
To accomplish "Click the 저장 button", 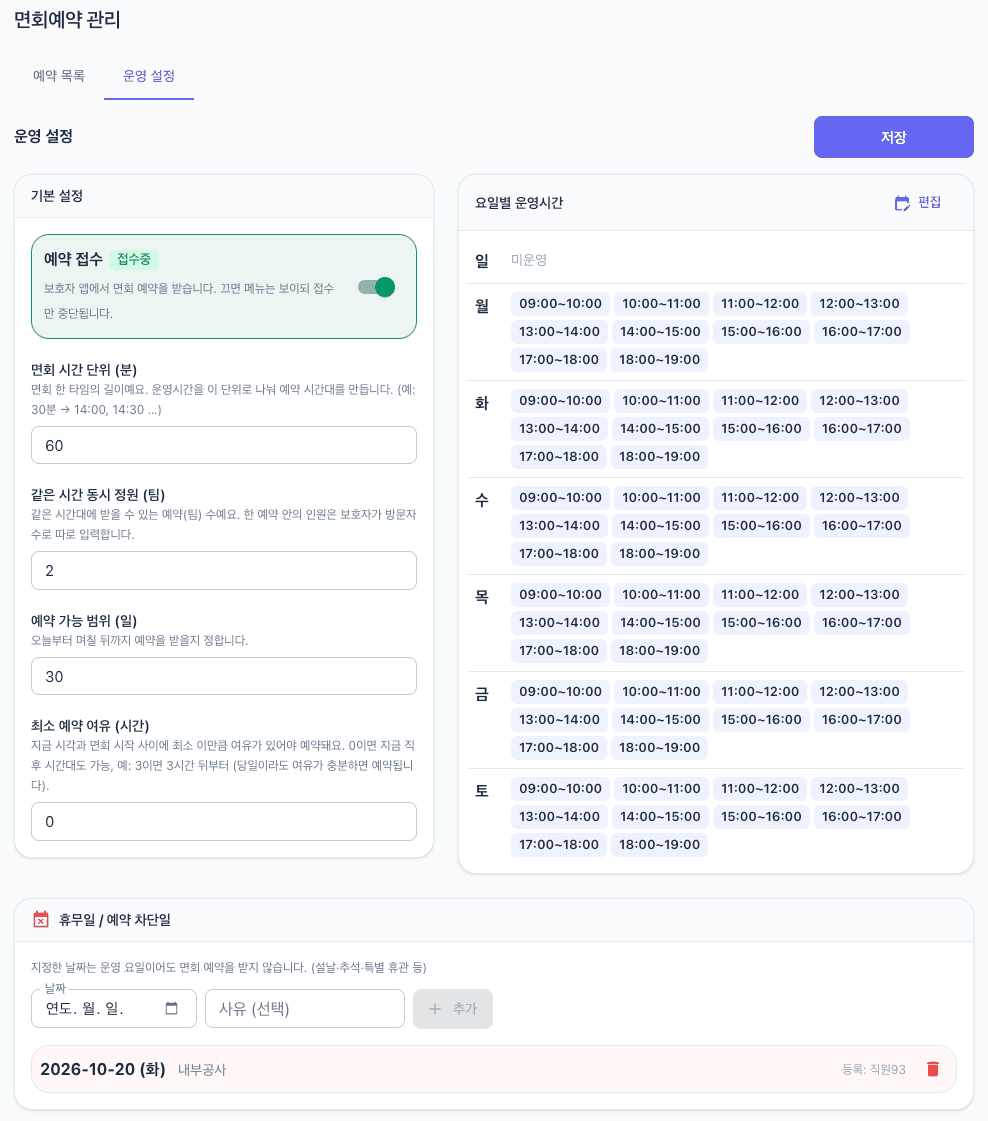I will point(894,137).
